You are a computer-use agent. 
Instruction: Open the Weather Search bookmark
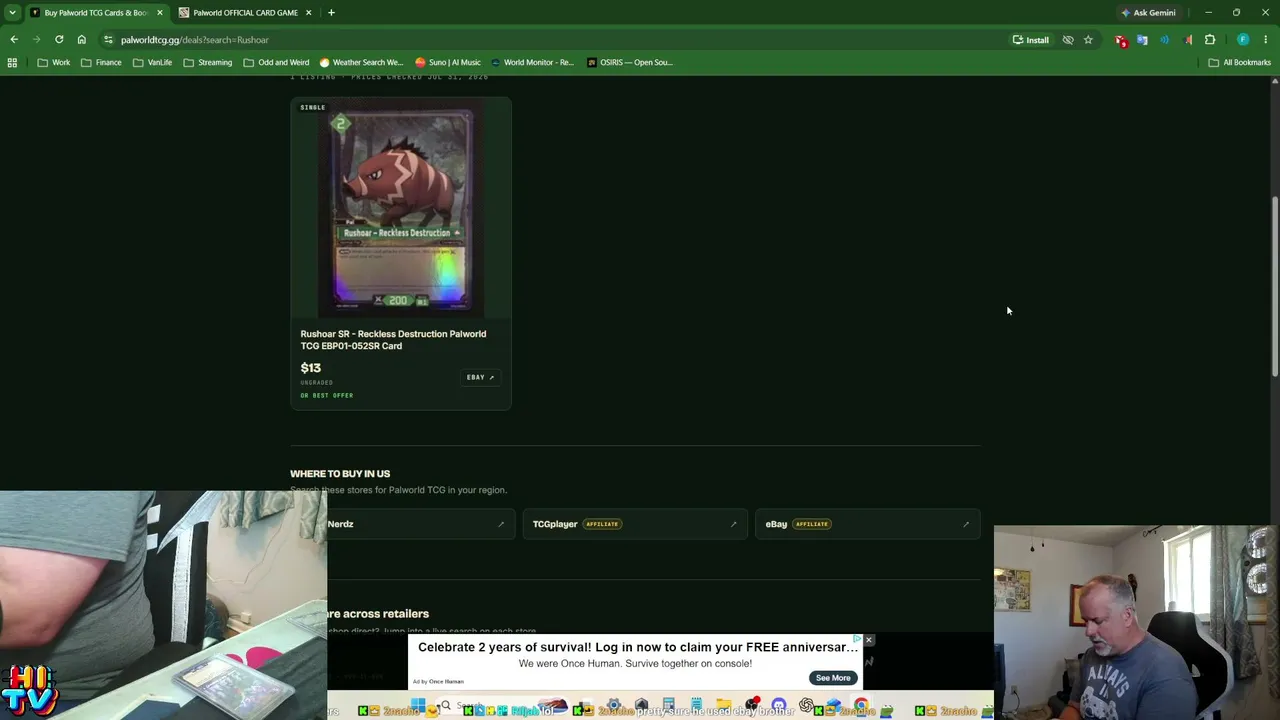tap(361, 62)
